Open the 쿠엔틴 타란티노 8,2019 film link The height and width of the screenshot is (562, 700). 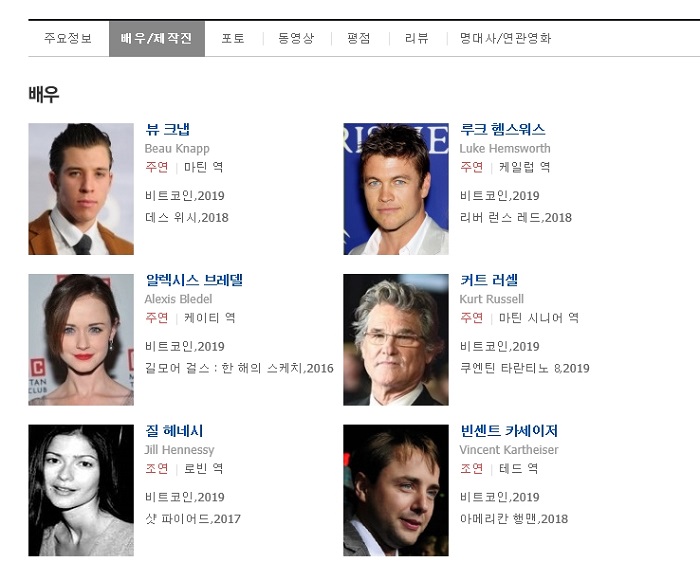(525, 368)
